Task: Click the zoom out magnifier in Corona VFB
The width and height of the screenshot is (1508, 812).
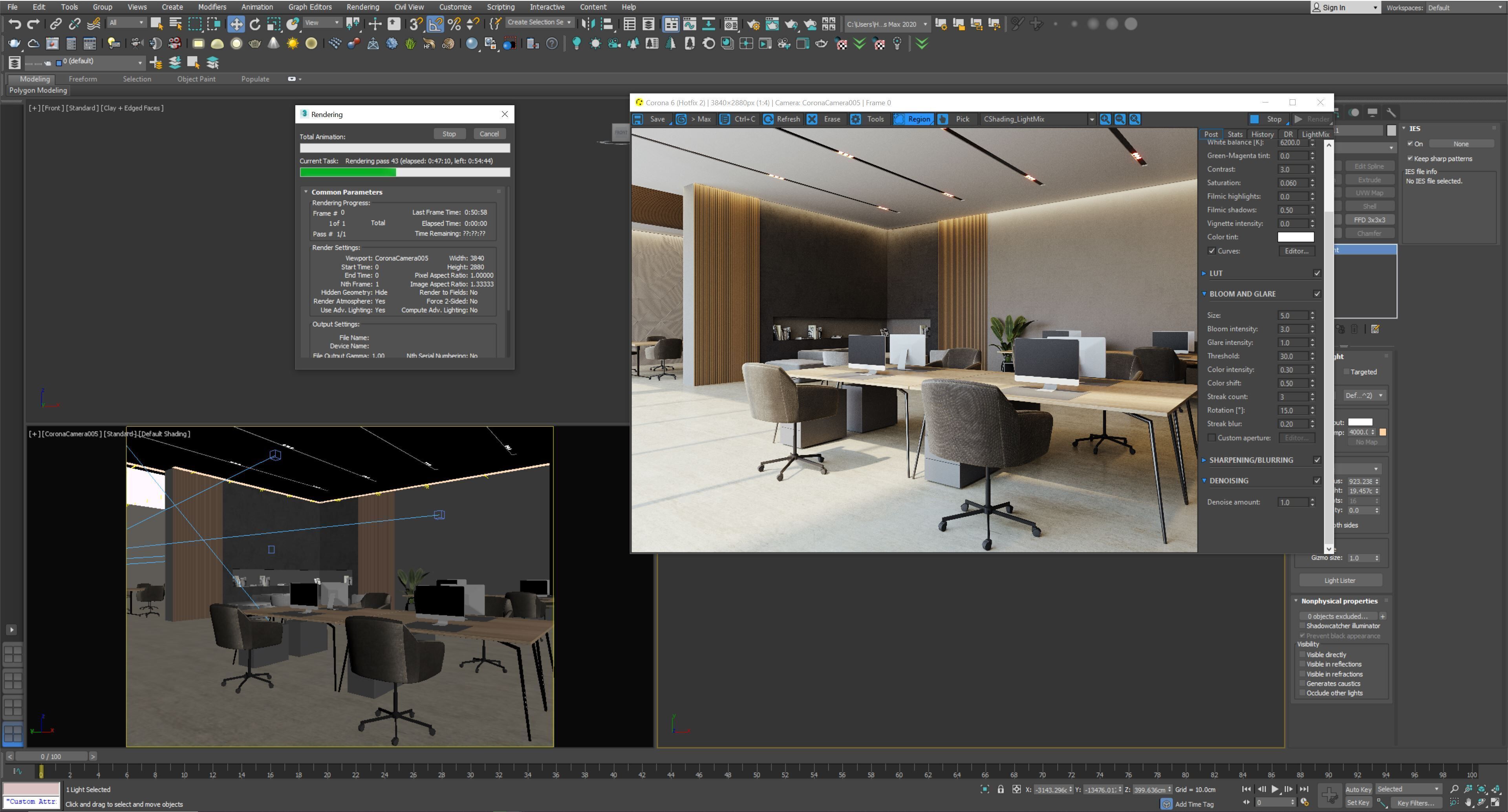Action: point(1120,119)
